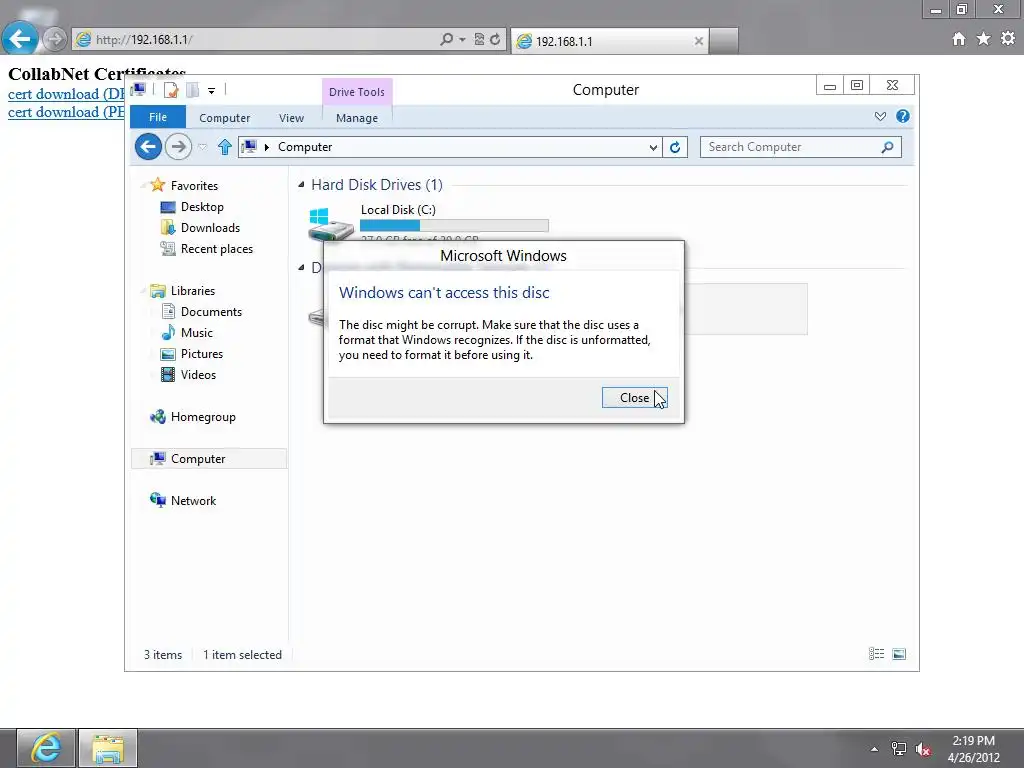This screenshot has width=1024, height=768.
Task: Open File Explorer from the taskbar
Action: [108, 748]
